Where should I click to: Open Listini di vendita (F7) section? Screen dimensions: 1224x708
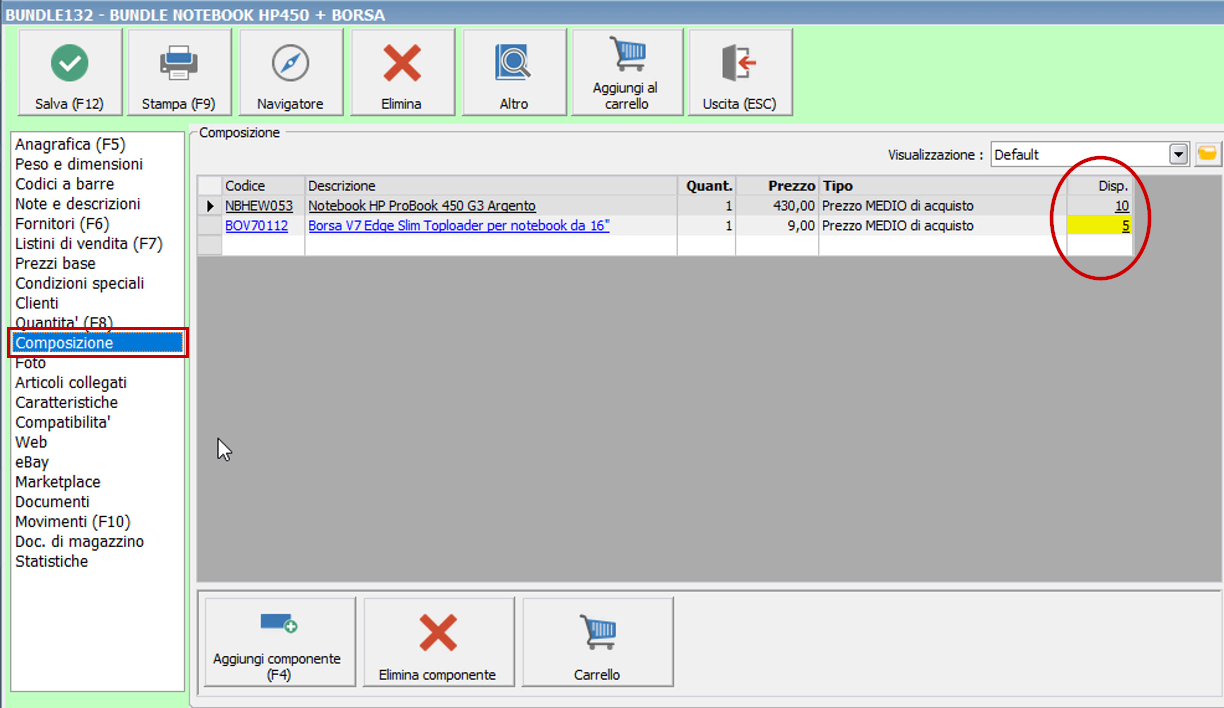pyautogui.click(x=88, y=244)
